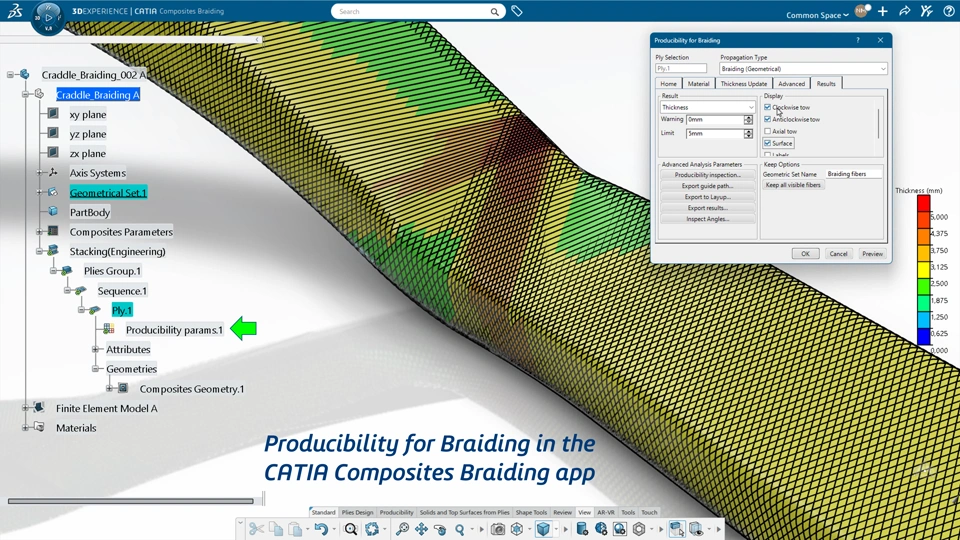Viewport: 960px width, 540px height.
Task: Enable the Axial tow checkbox
Action: point(767,131)
